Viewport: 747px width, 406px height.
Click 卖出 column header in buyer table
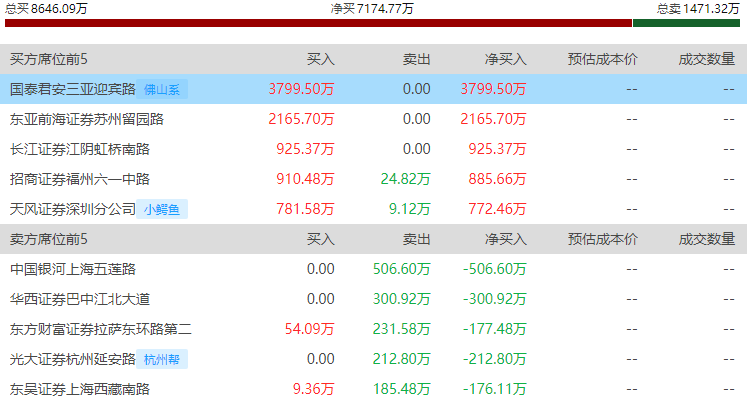416,59
